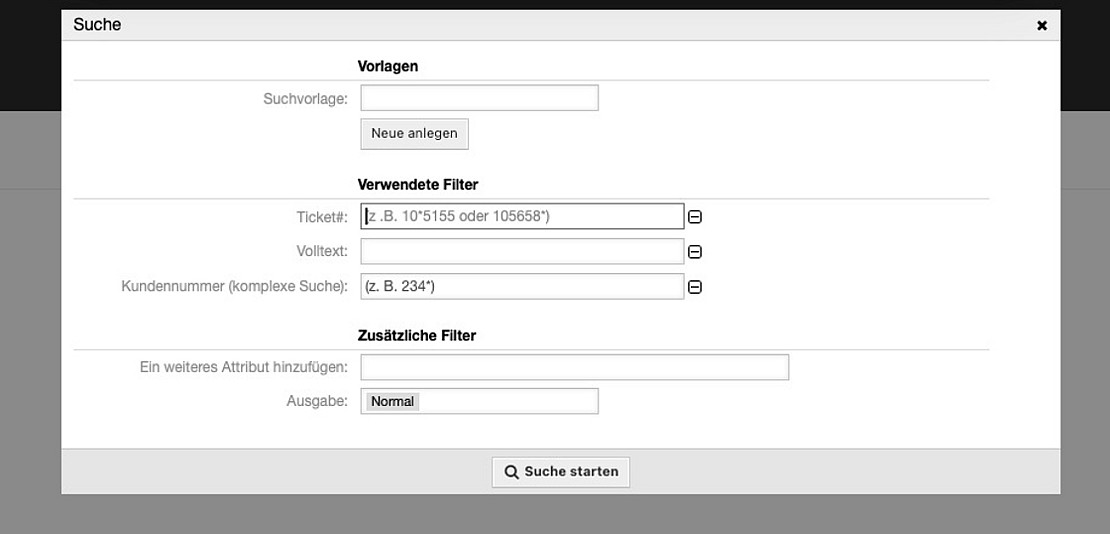The width and height of the screenshot is (1110, 534).
Task: Click the Ticket# label
Action: tap(320, 216)
